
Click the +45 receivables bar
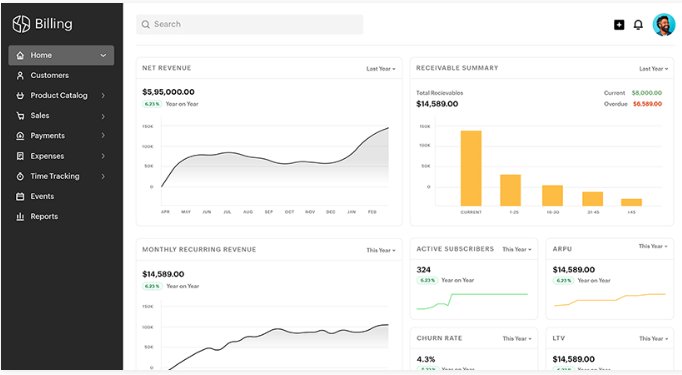[632, 202]
